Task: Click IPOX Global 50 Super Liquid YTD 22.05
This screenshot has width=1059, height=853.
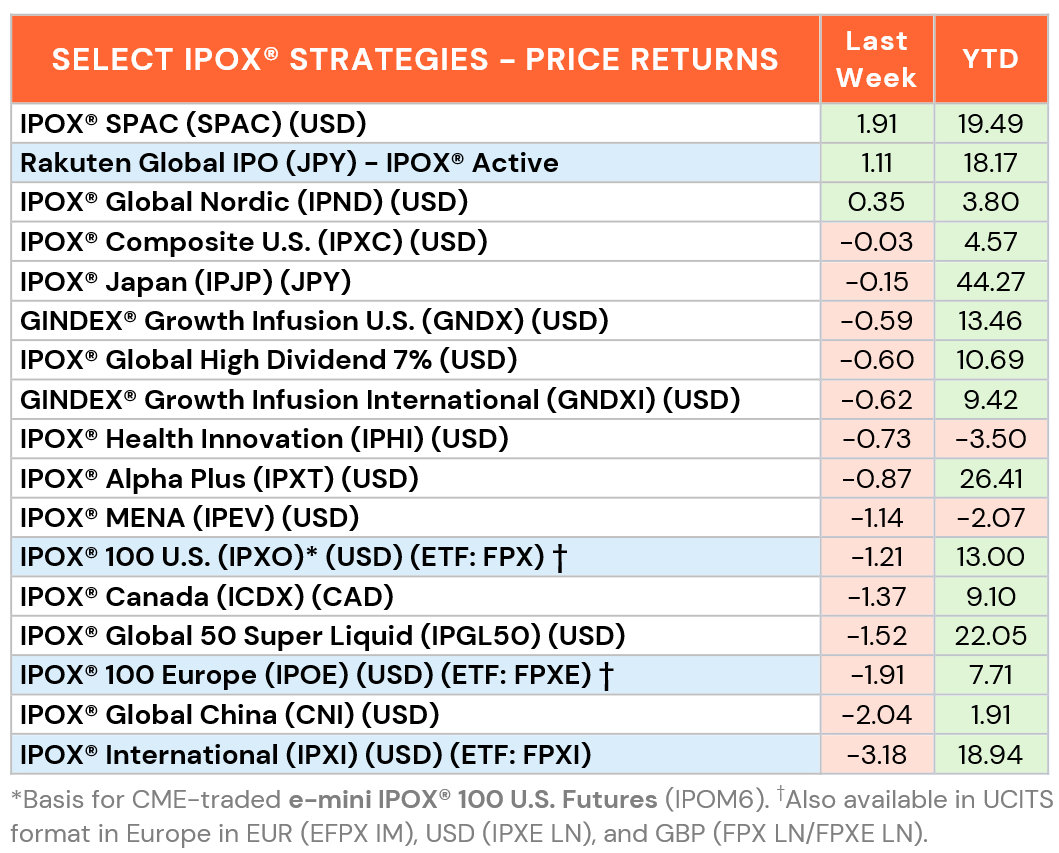Action: 991,636
